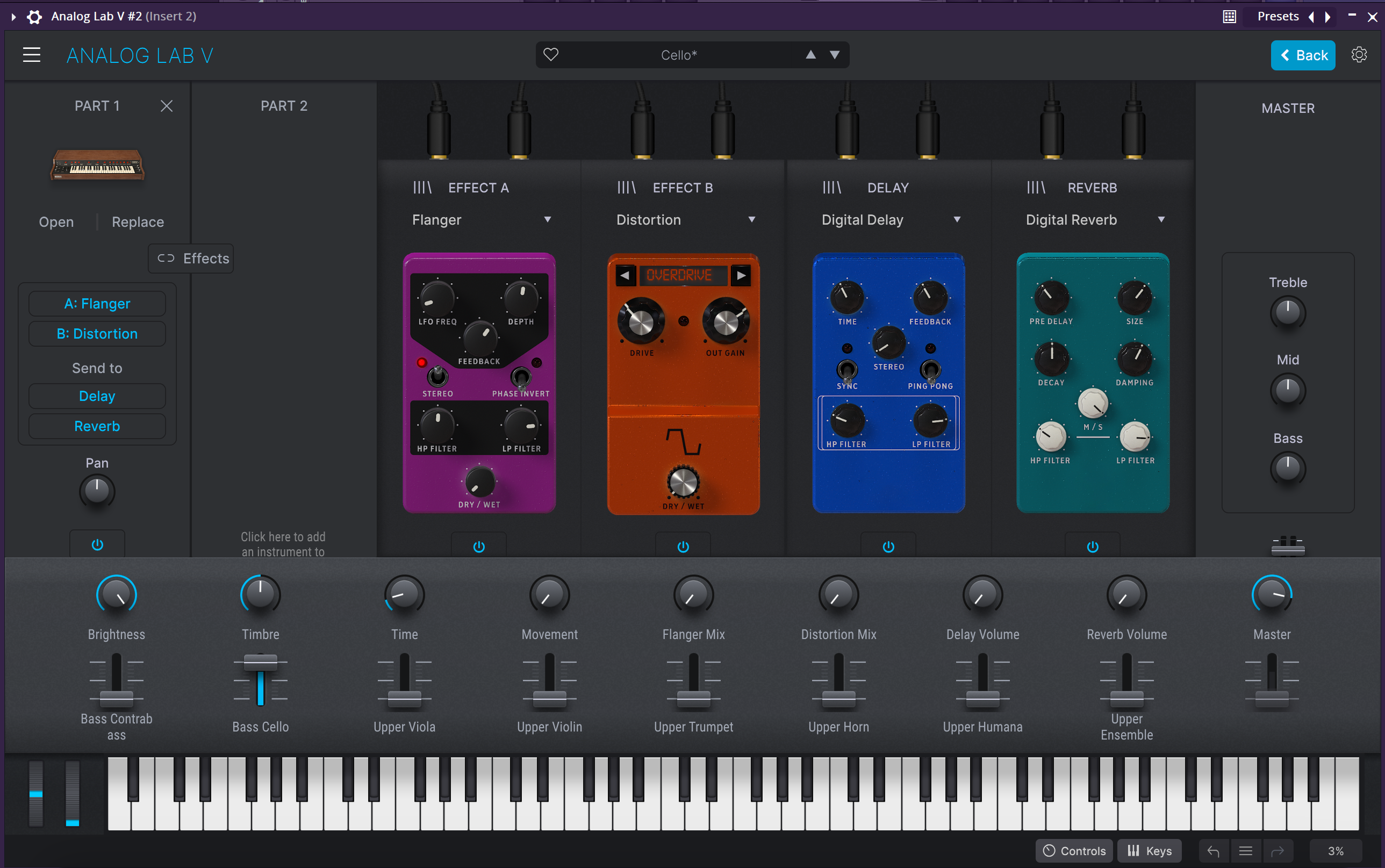The height and width of the screenshot is (868, 1385).
Task: Open Delay preset bars icon
Action: (x=831, y=187)
